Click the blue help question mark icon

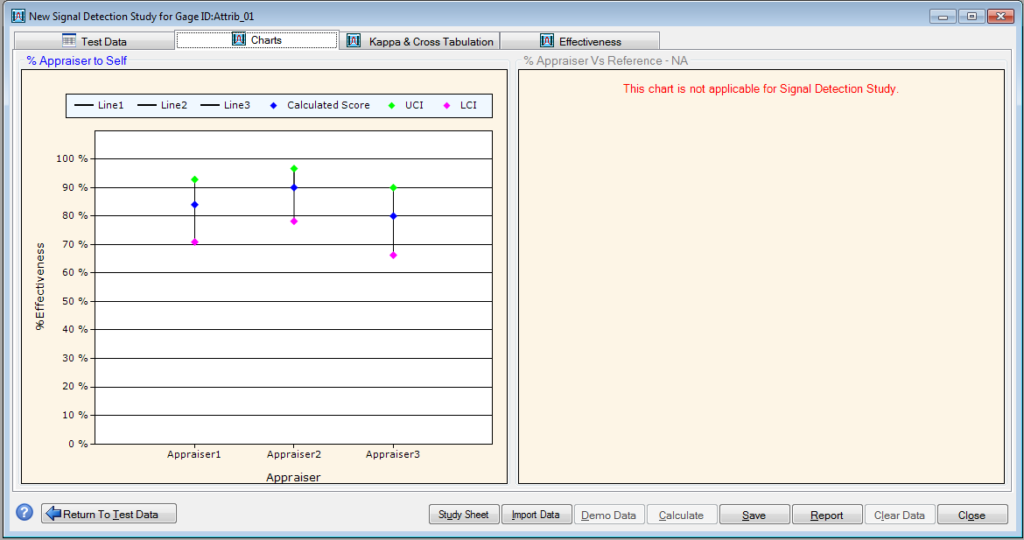(x=25, y=513)
